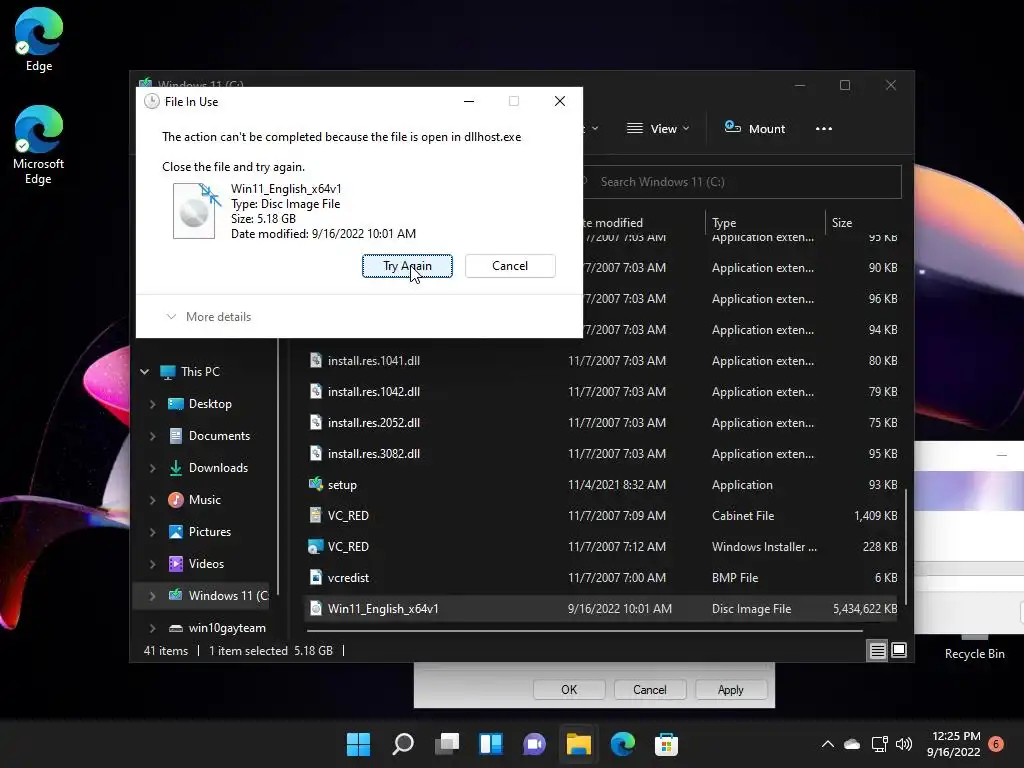This screenshot has width=1024, height=768.
Task: Select the vcredist BMP file icon
Action: coord(315,577)
